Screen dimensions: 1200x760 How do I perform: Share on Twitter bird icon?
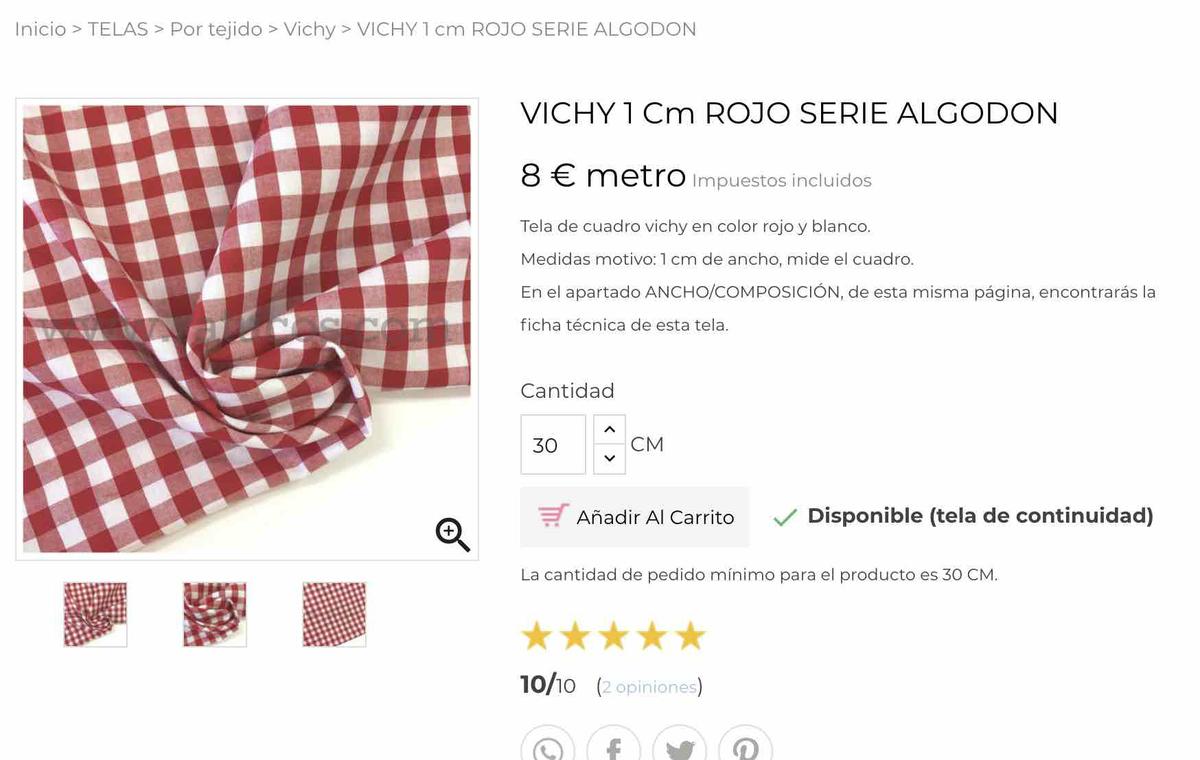[679, 748]
